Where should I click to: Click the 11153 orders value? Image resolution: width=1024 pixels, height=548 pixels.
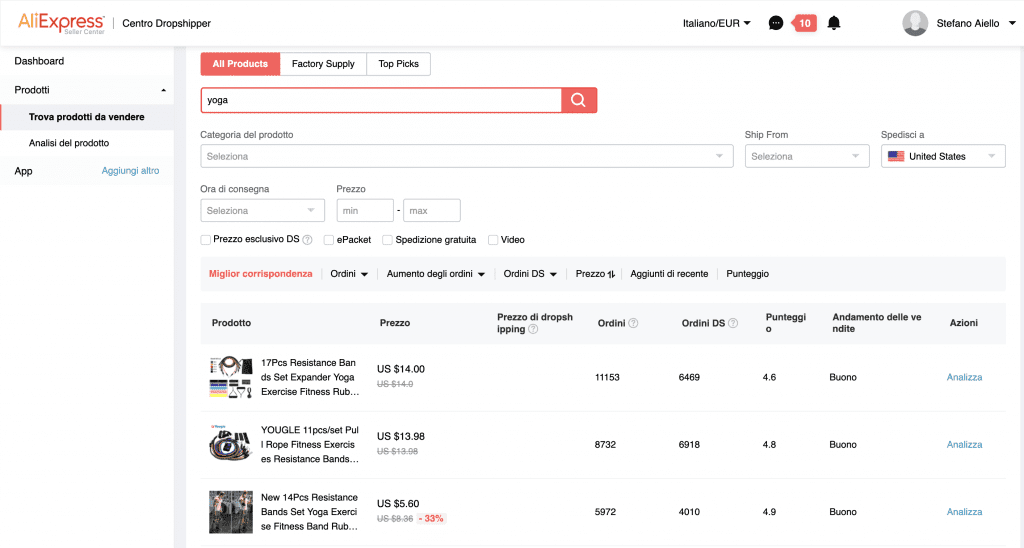[x=607, y=378]
